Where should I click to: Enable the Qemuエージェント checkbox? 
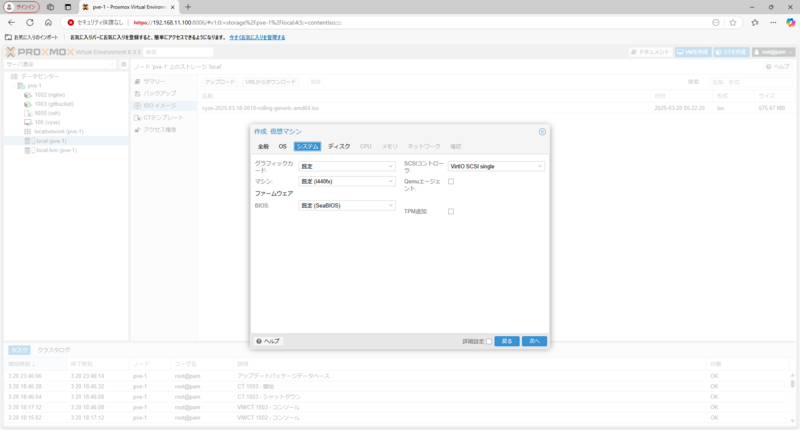click(x=451, y=182)
